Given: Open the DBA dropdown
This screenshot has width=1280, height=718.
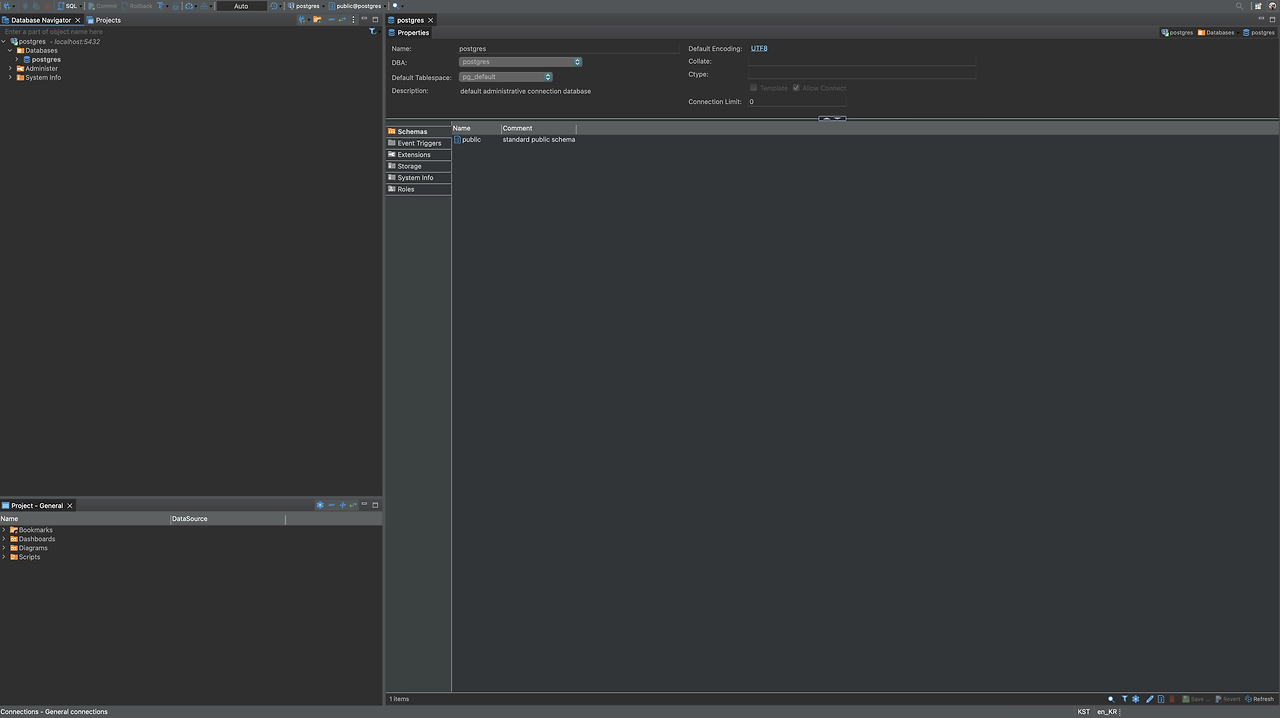Looking at the screenshot, I should 577,62.
